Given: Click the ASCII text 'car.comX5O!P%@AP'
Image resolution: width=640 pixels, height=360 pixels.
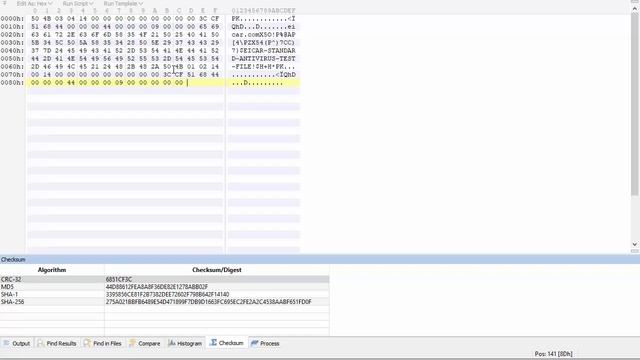Looking at the screenshot, I should [x=263, y=35].
